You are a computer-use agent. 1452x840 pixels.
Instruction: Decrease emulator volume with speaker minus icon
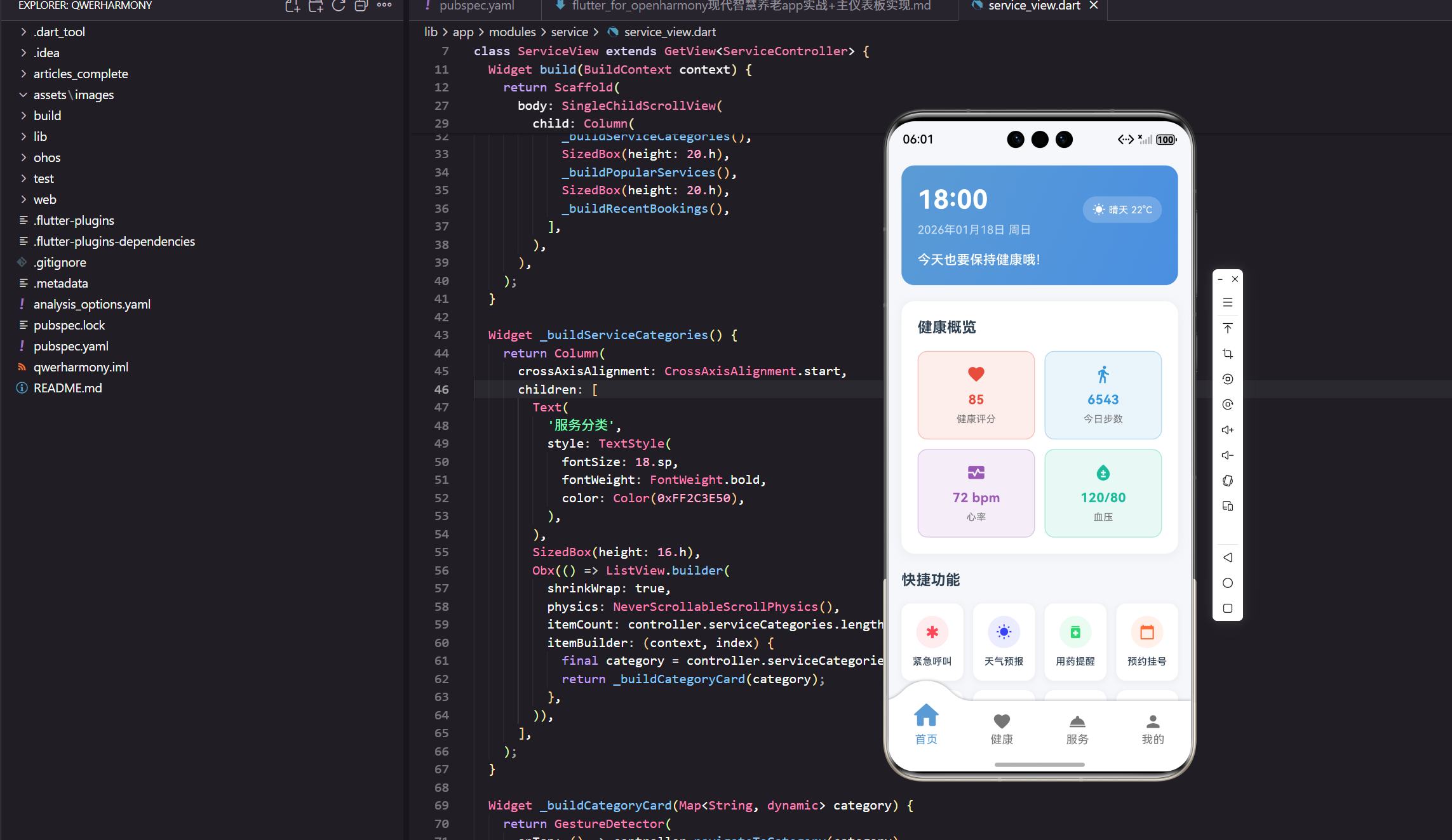click(1227, 455)
